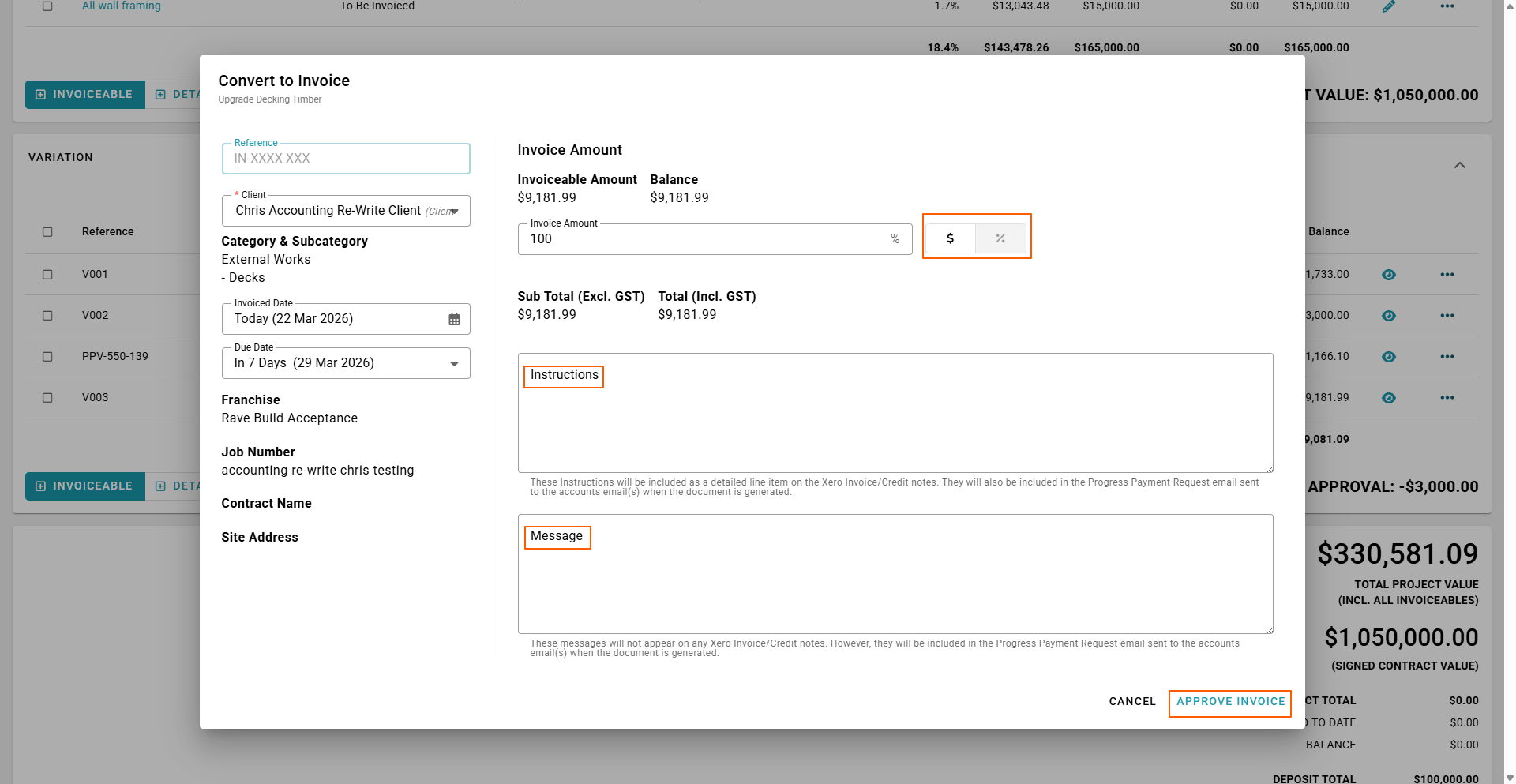Click into the Instructions text area
Viewport: 1516px width, 784px height.
[x=895, y=422]
